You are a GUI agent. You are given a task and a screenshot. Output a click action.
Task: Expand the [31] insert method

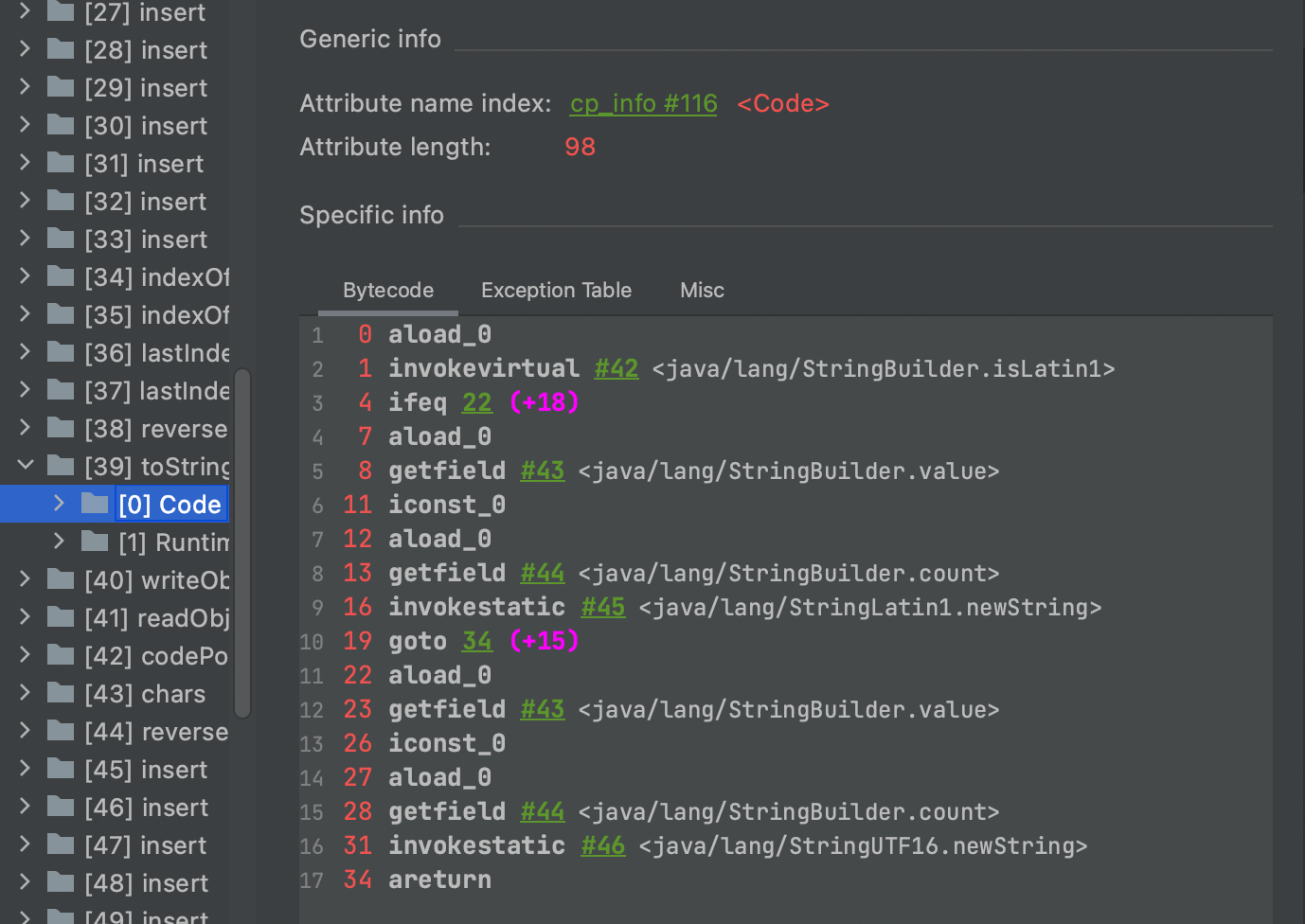pyautogui.click(x=26, y=162)
